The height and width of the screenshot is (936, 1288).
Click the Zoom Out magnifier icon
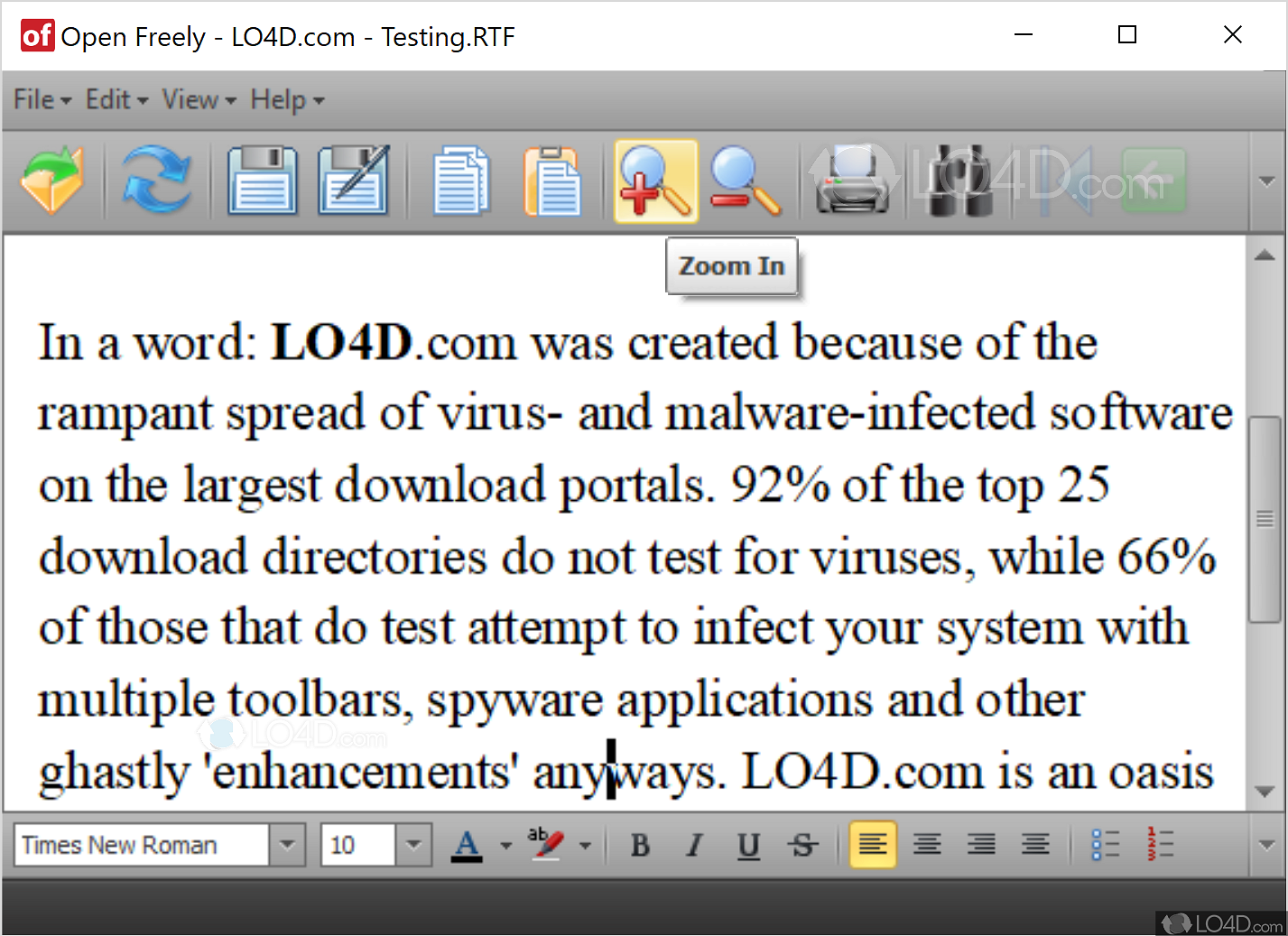[x=745, y=180]
